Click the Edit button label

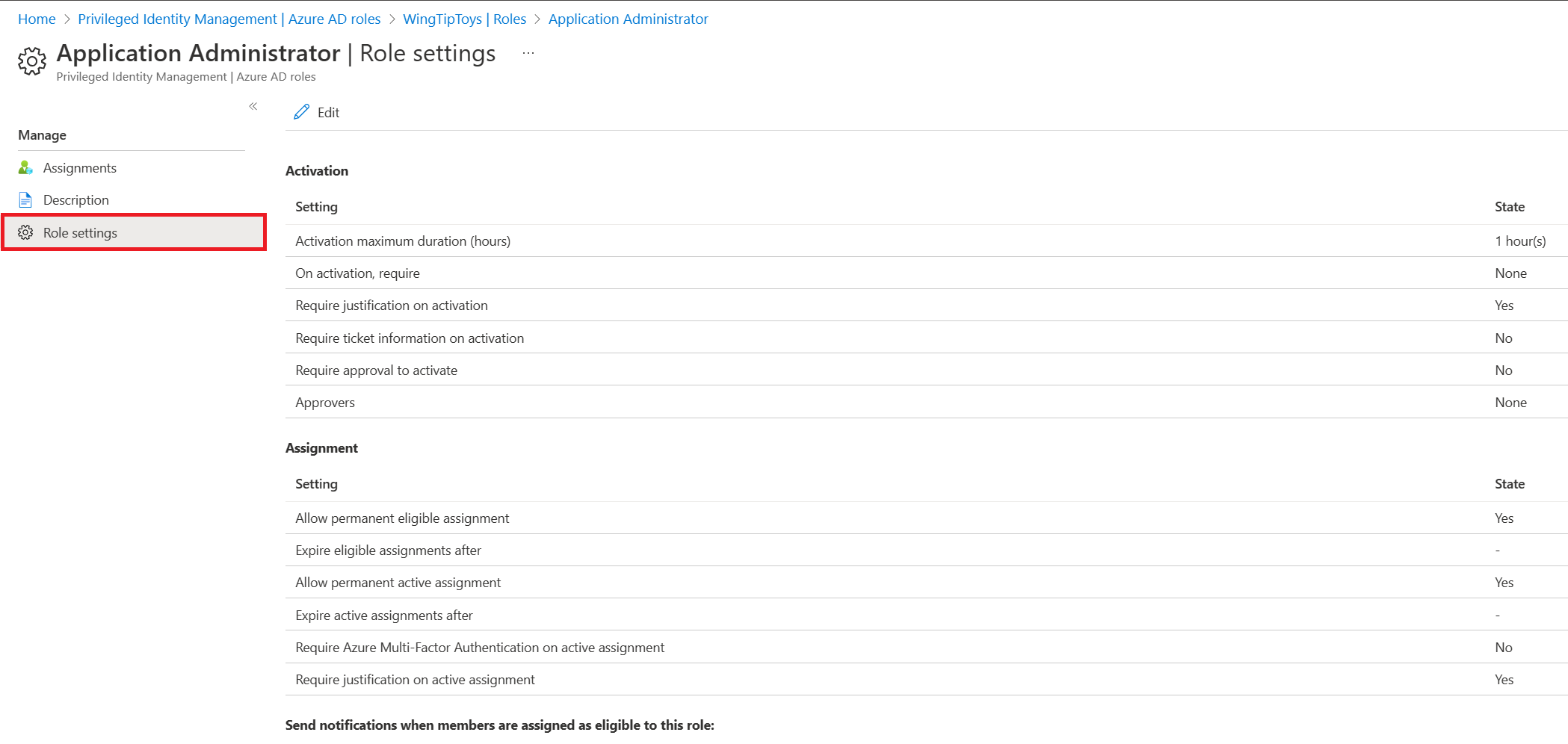[x=328, y=112]
